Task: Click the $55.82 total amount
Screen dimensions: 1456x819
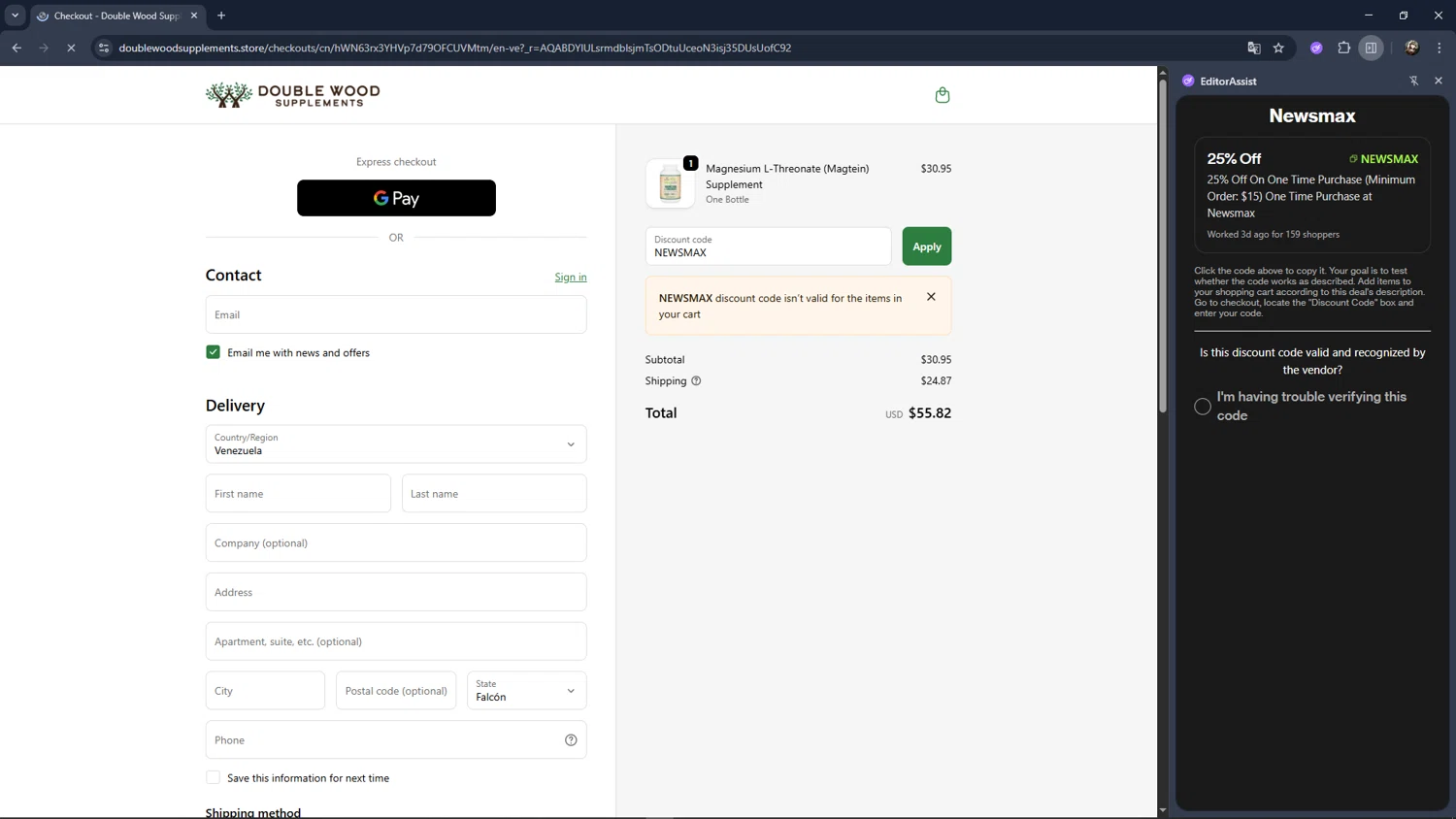Action: (930, 413)
